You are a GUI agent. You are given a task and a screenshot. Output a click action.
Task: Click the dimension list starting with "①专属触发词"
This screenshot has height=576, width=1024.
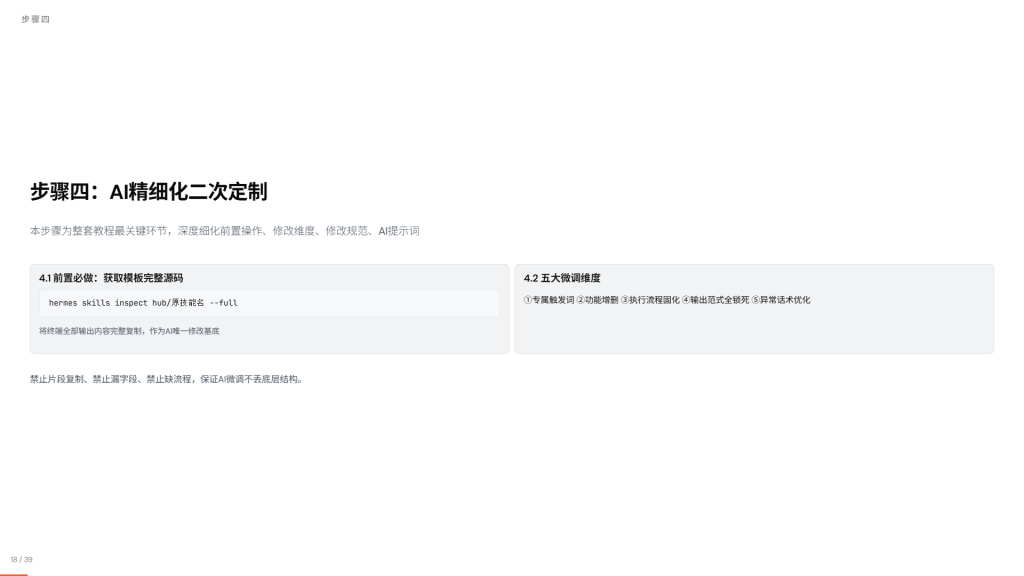pyautogui.click(x=667, y=300)
